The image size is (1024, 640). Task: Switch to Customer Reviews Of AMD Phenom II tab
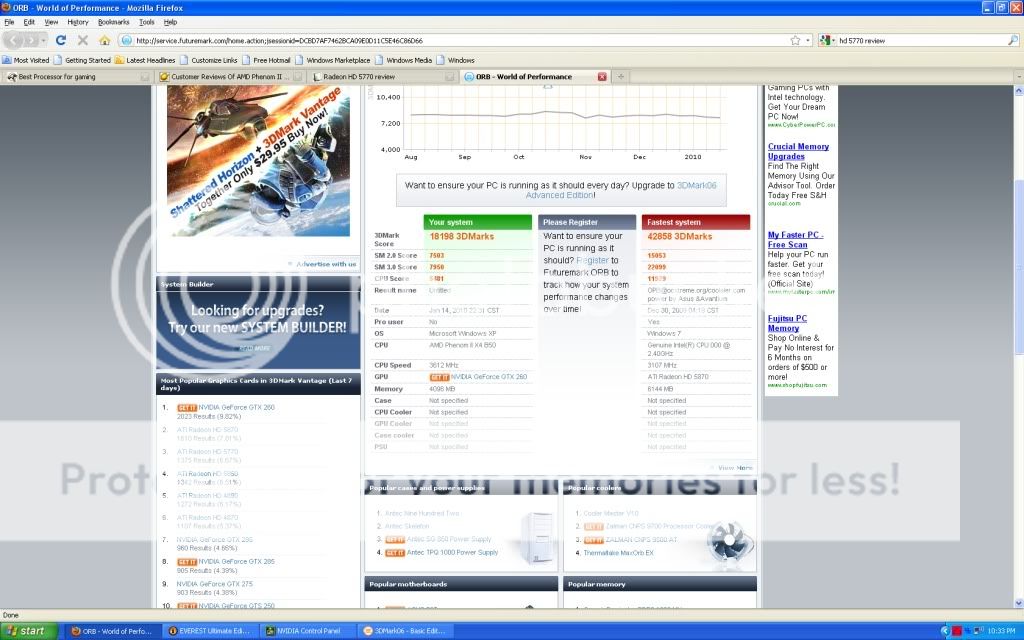click(231, 77)
